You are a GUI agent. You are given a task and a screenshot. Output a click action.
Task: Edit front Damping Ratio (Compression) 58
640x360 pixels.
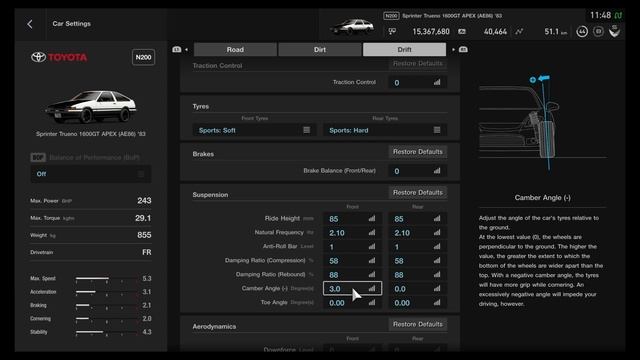(x=352, y=260)
